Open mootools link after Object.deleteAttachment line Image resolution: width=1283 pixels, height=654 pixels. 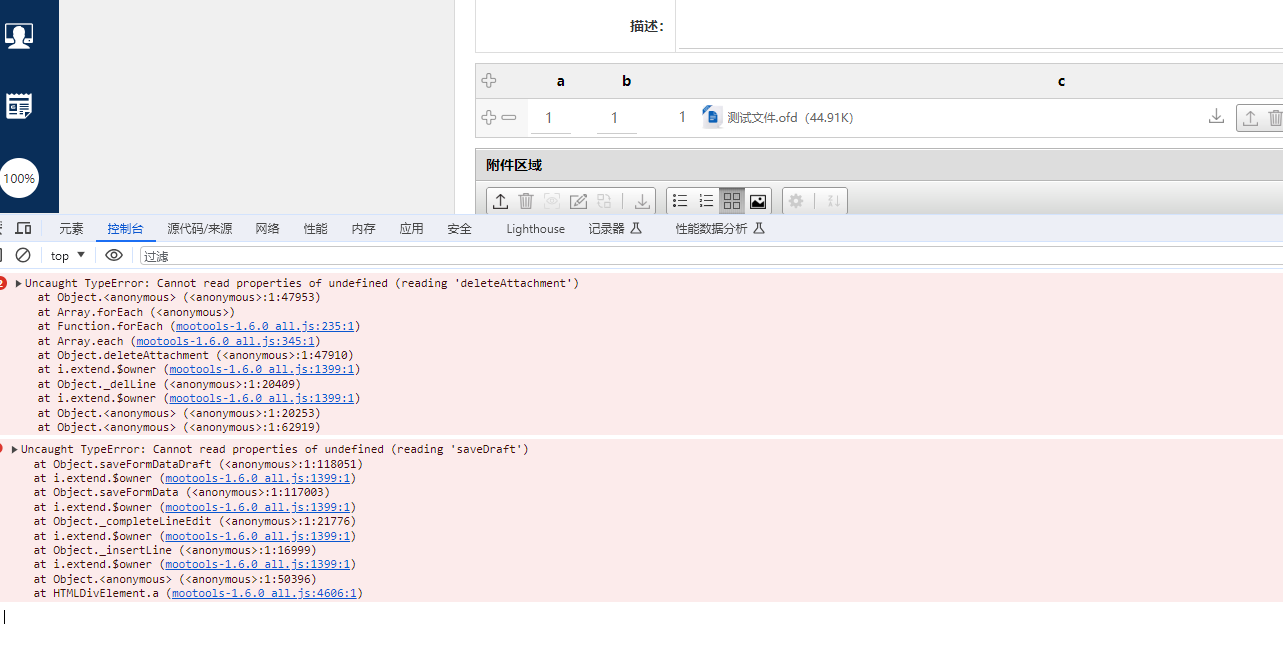click(x=261, y=369)
